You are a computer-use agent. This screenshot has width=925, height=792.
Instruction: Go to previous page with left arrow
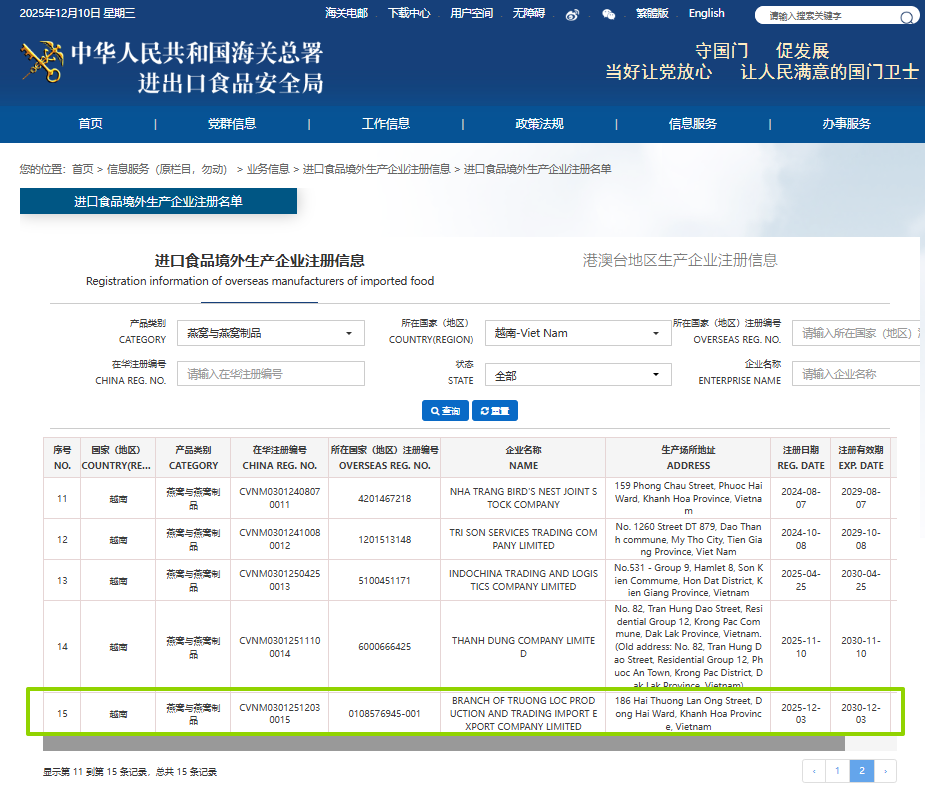(x=814, y=771)
